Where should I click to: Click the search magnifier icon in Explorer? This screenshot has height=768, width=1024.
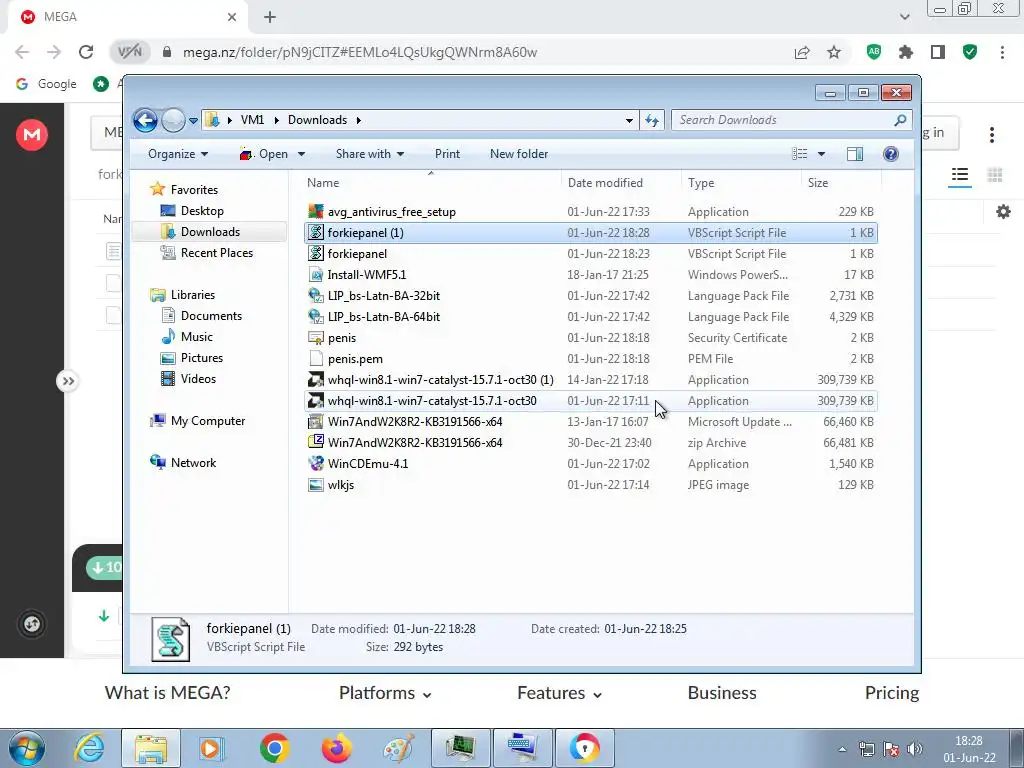pos(901,120)
